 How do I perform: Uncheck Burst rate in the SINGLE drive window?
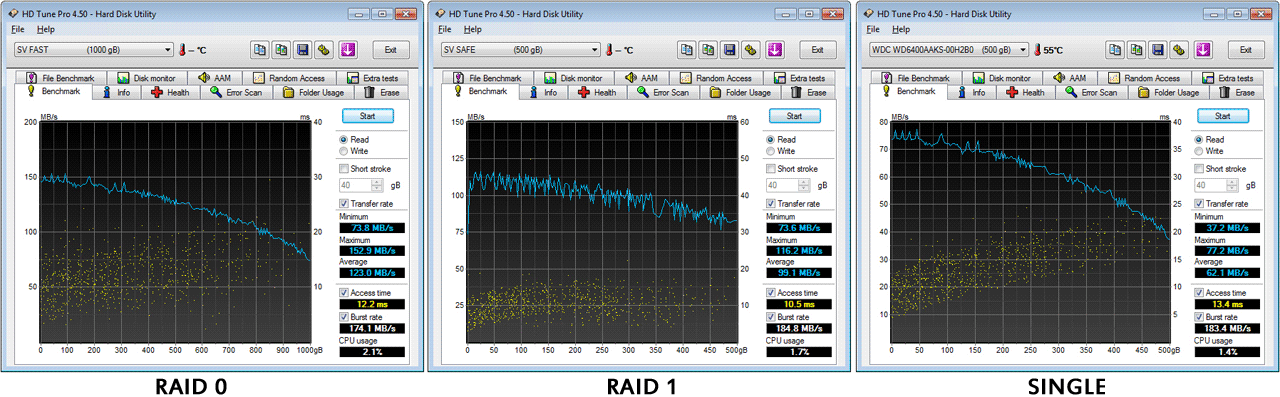click(x=1200, y=316)
